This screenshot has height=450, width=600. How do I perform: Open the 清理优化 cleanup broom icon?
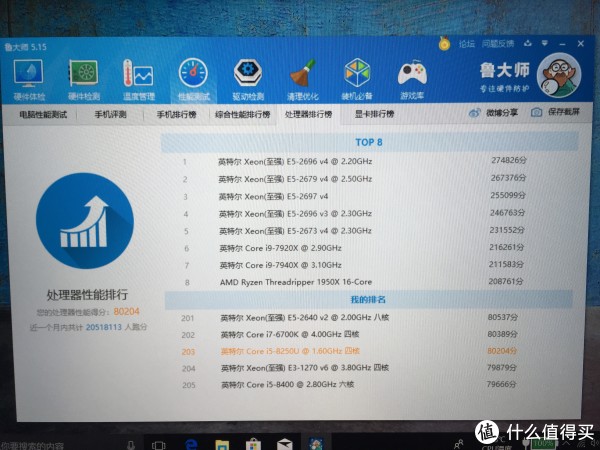click(x=303, y=80)
